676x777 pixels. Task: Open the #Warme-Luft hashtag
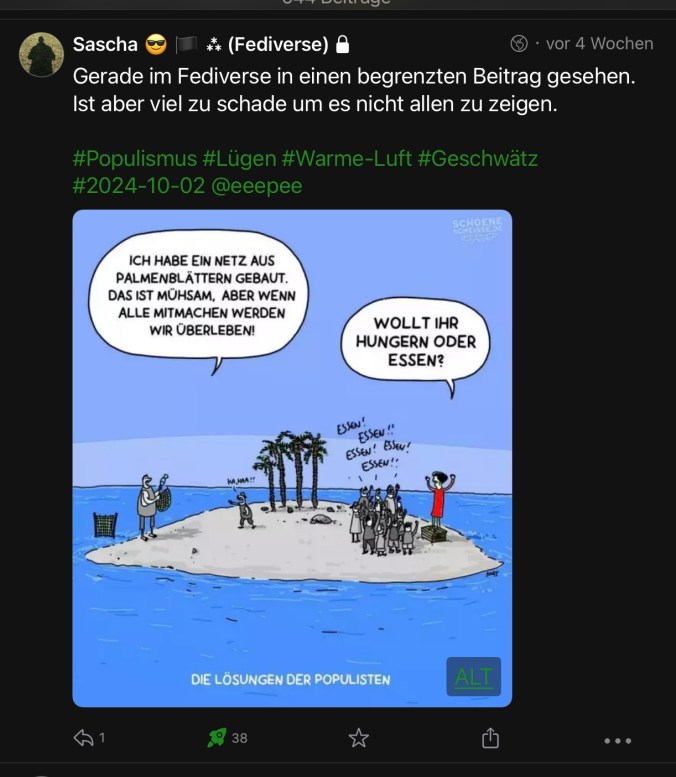click(x=346, y=159)
